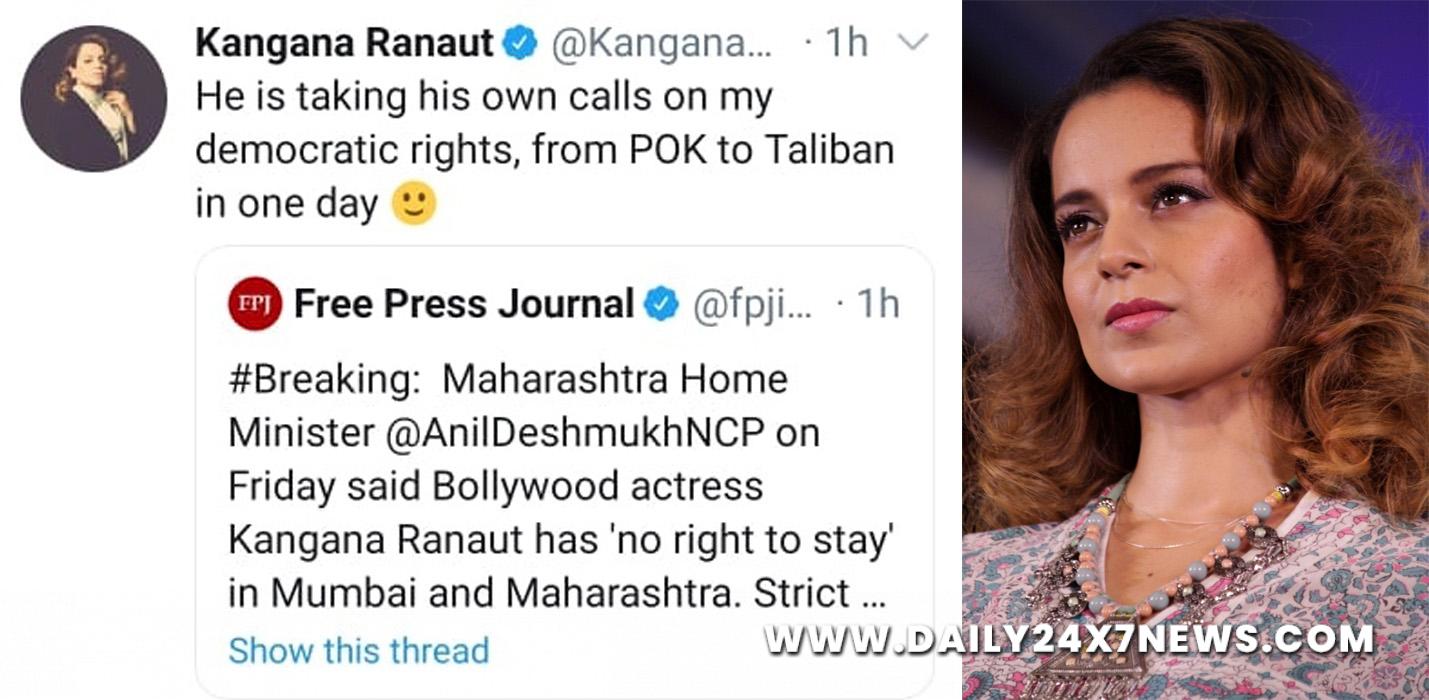
Task: Click the blue verified badge beside Kangana Ranaut
Action: click(x=520, y=45)
